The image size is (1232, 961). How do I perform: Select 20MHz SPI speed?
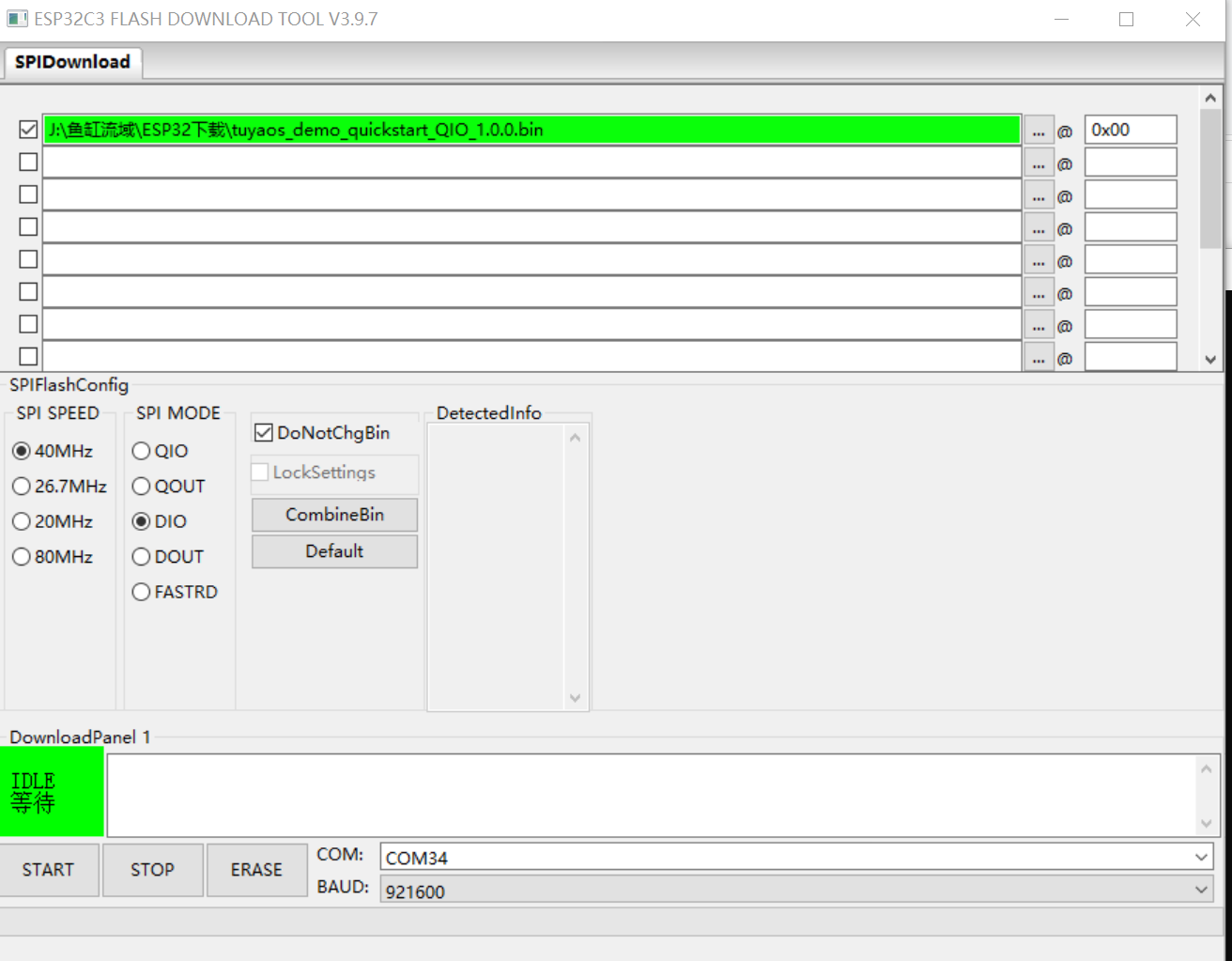pos(53,521)
